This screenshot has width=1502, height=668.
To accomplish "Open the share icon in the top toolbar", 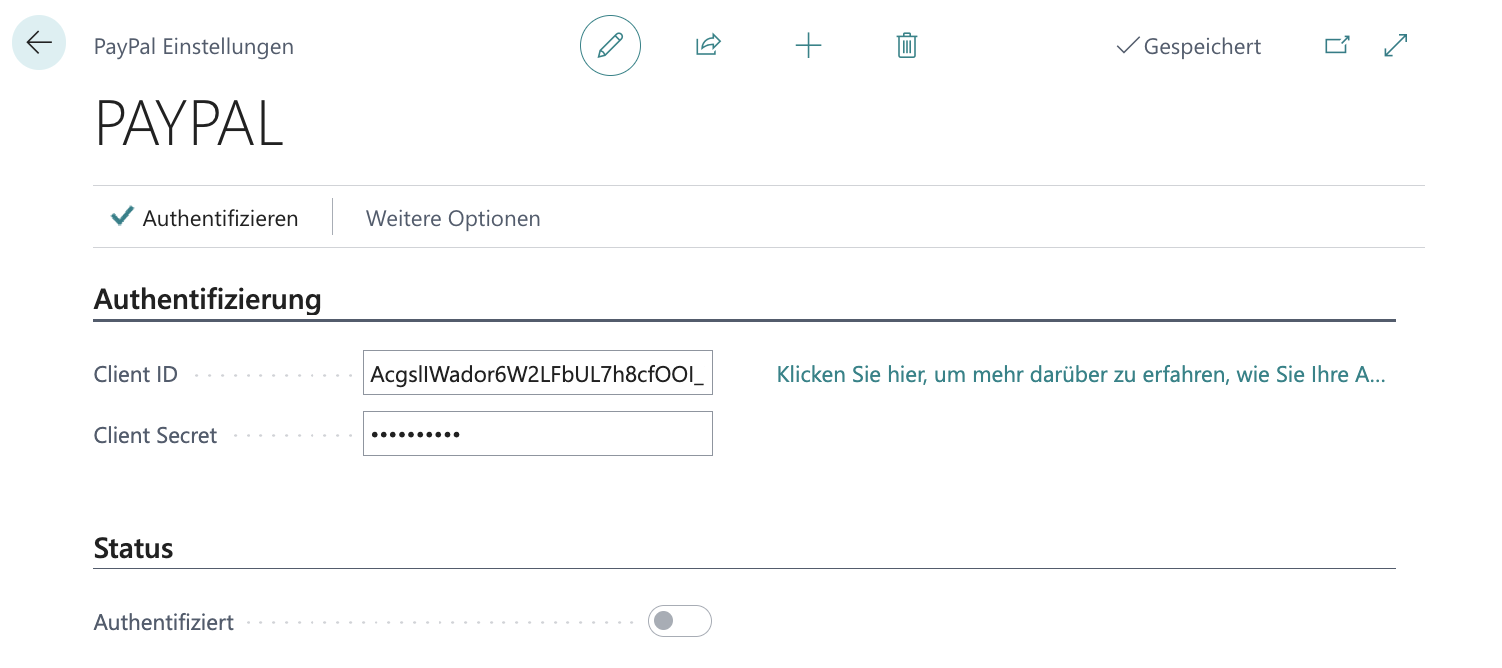I will pyautogui.click(x=708, y=46).
